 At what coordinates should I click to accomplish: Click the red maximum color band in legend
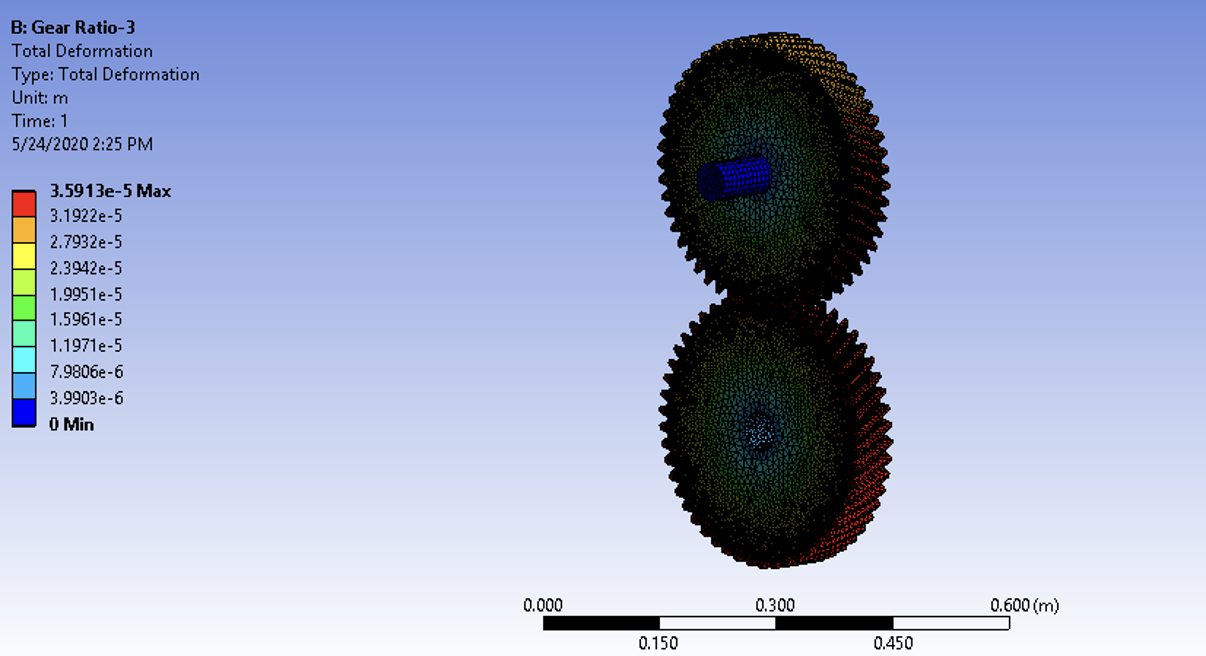point(24,203)
